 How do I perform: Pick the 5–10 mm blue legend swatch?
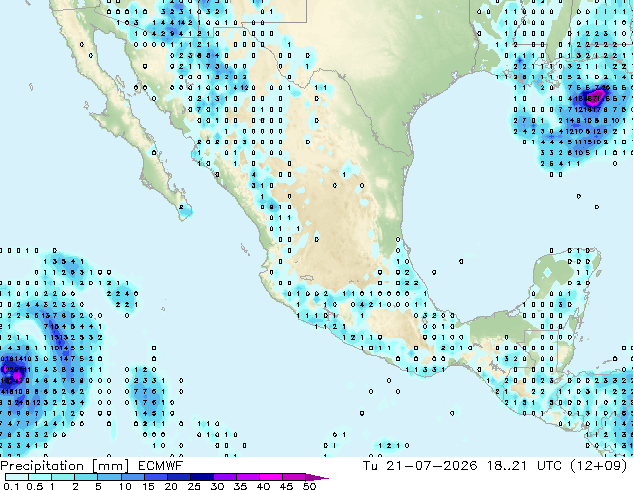point(109,477)
